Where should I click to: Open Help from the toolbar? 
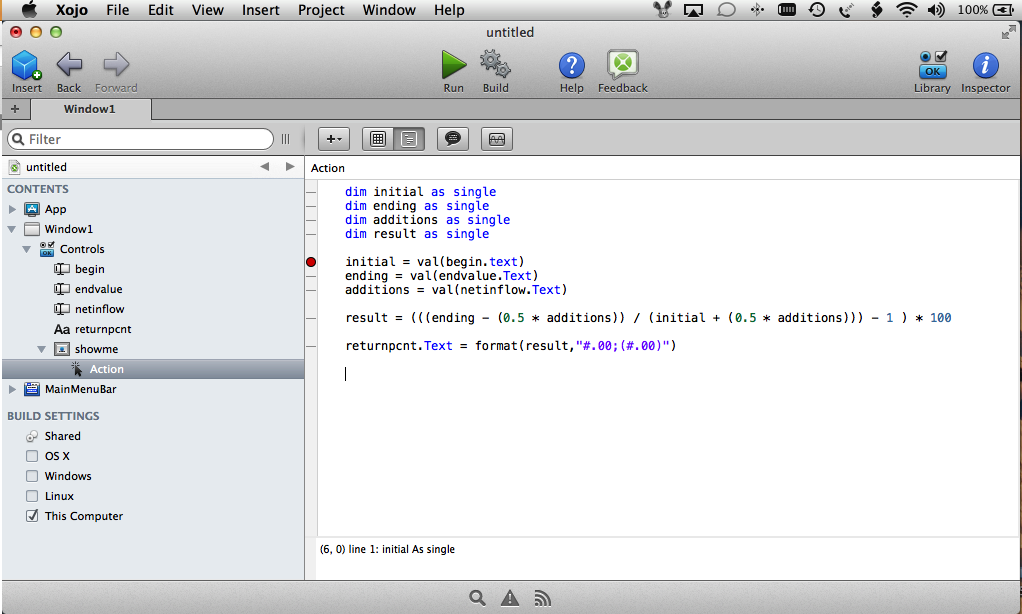[x=572, y=65]
